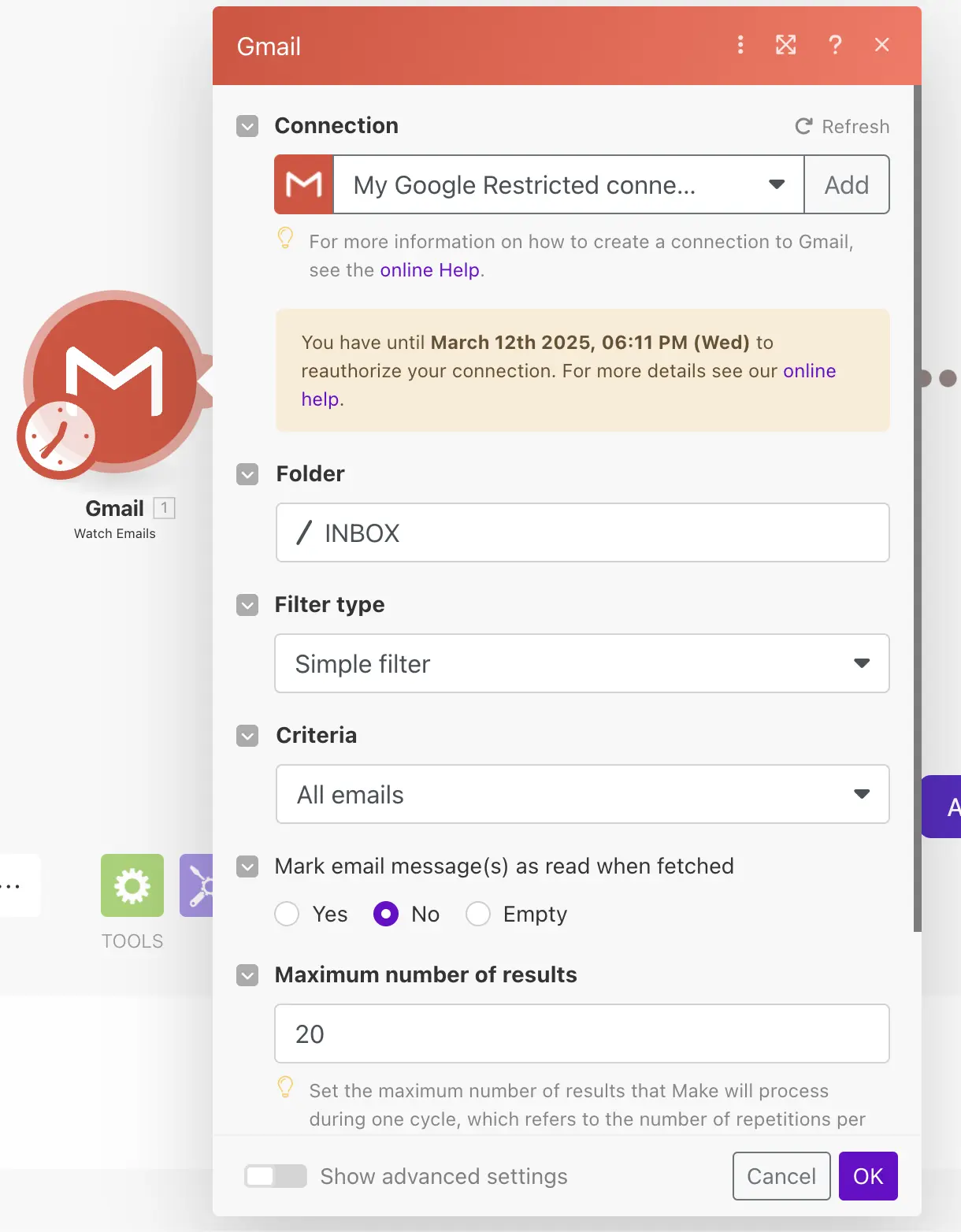Open the Tools panel gear icon
The image size is (961, 1232).
[132, 885]
